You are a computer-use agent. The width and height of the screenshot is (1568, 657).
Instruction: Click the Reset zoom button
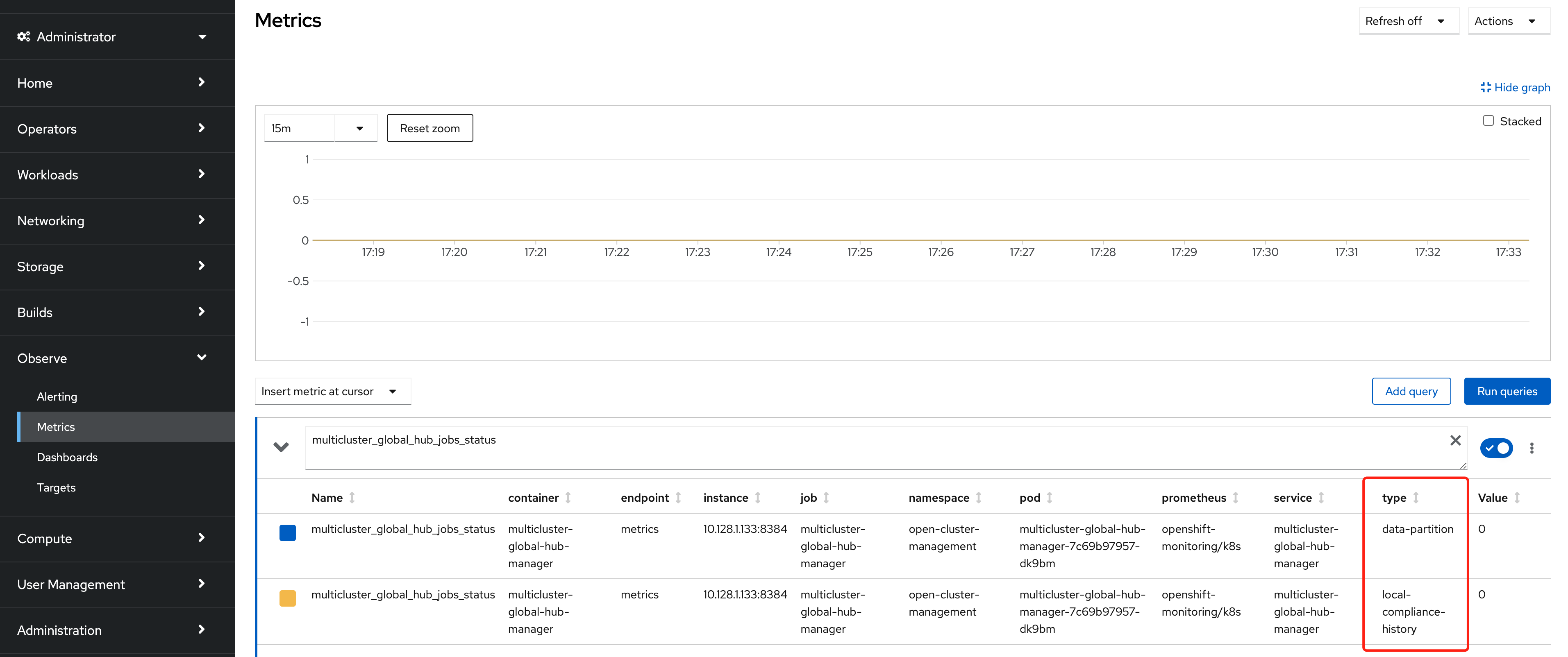tap(430, 128)
